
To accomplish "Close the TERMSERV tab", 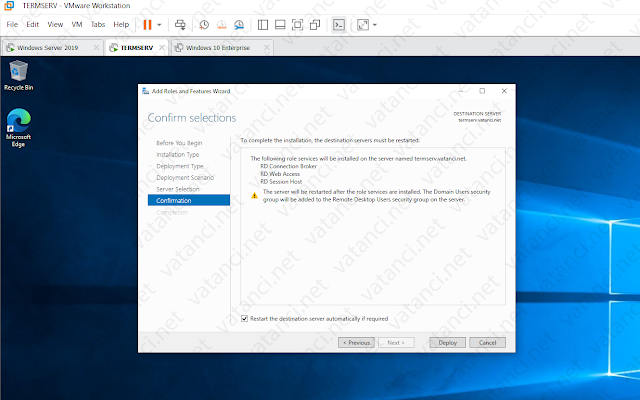I will (162, 48).
